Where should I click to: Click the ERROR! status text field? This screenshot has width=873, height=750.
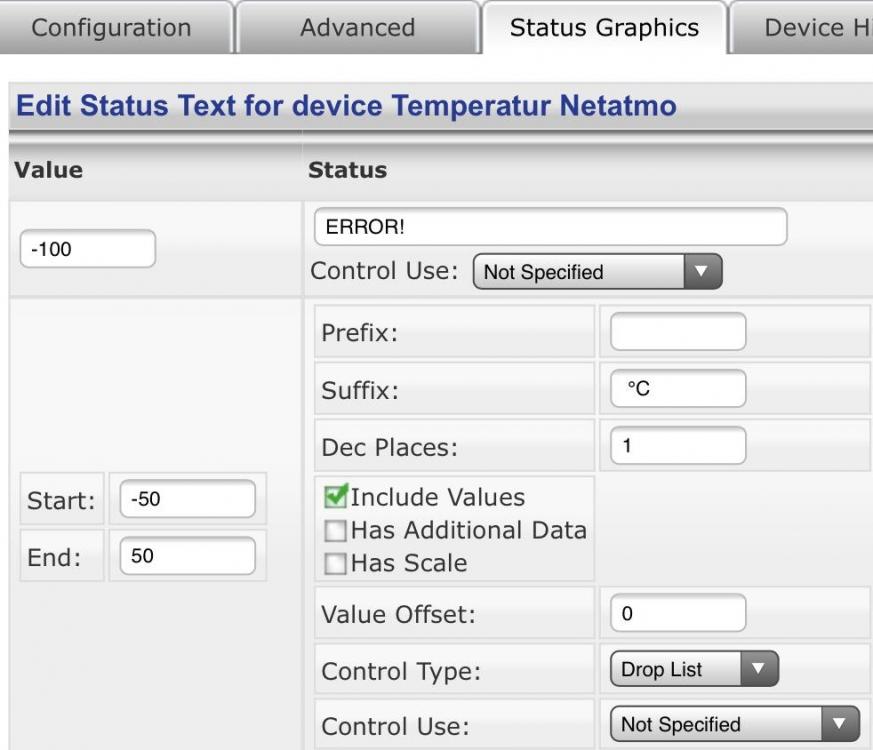pos(550,227)
